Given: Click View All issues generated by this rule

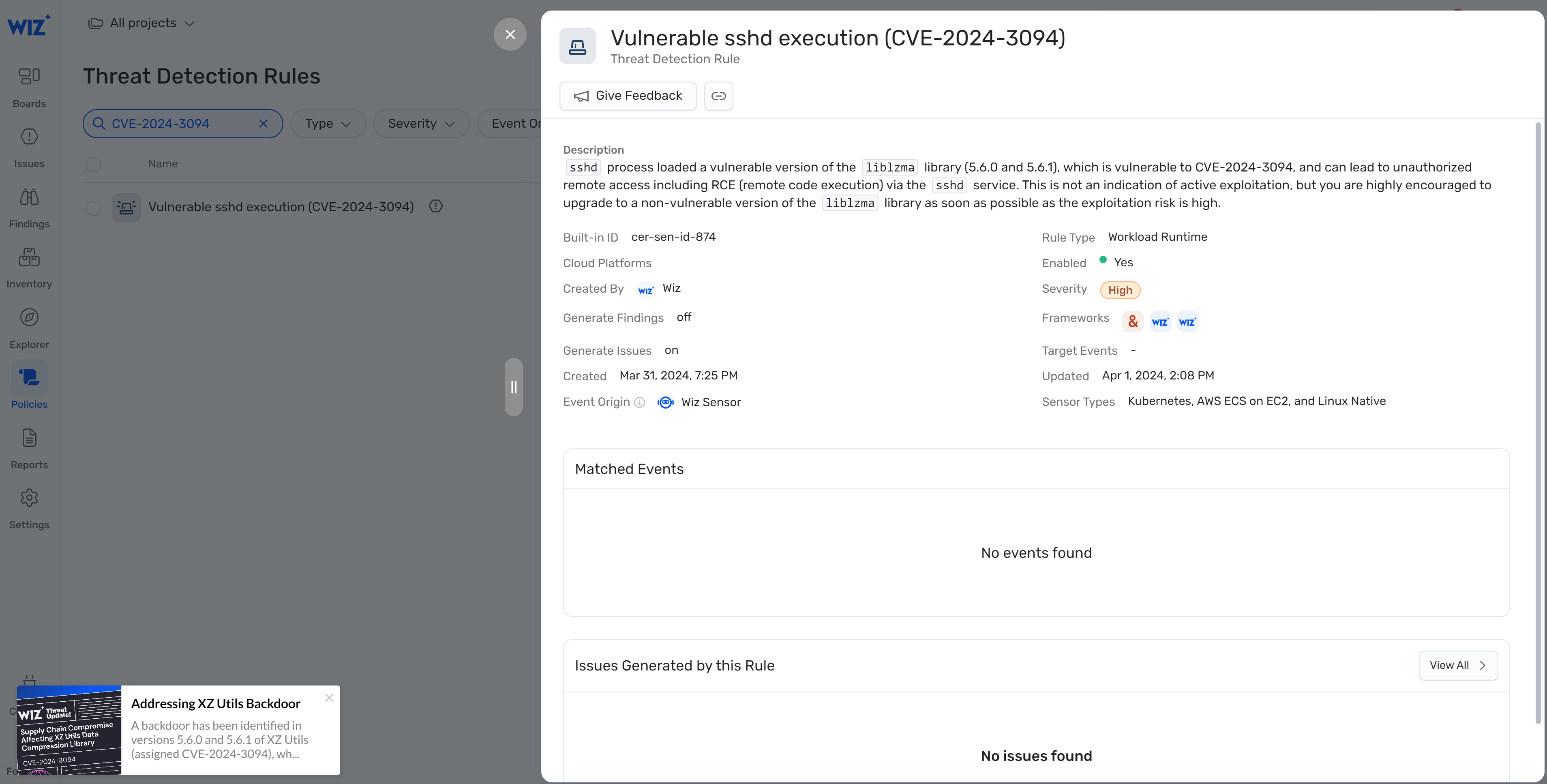Looking at the screenshot, I should (x=1457, y=665).
